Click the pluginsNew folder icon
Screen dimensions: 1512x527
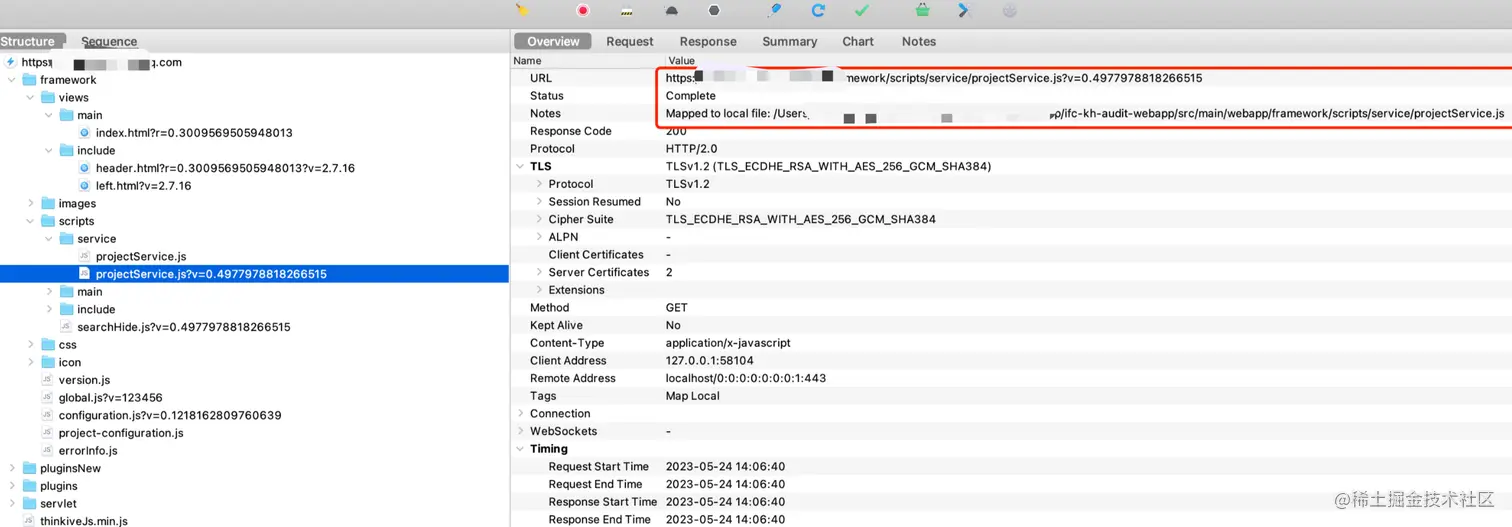29,468
